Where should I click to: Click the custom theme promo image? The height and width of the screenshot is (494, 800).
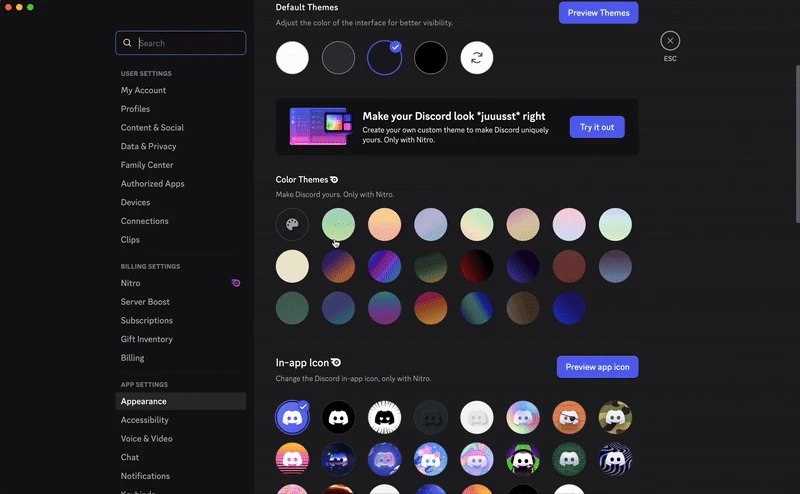coord(321,127)
